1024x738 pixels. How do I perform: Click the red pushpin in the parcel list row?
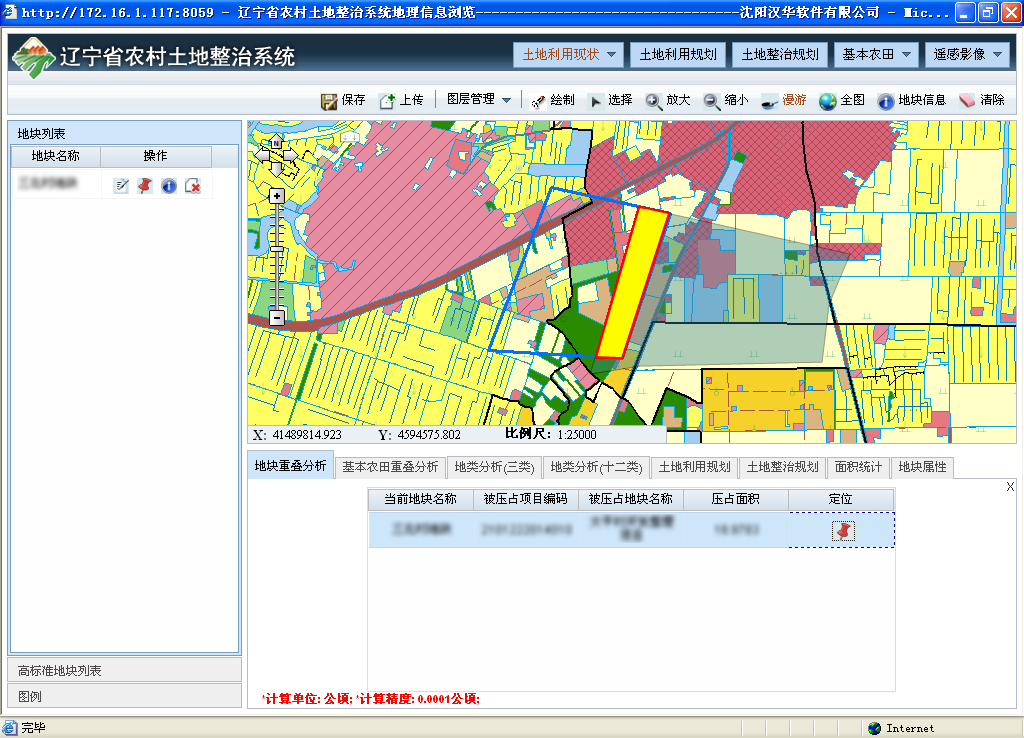[x=145, y=185]
